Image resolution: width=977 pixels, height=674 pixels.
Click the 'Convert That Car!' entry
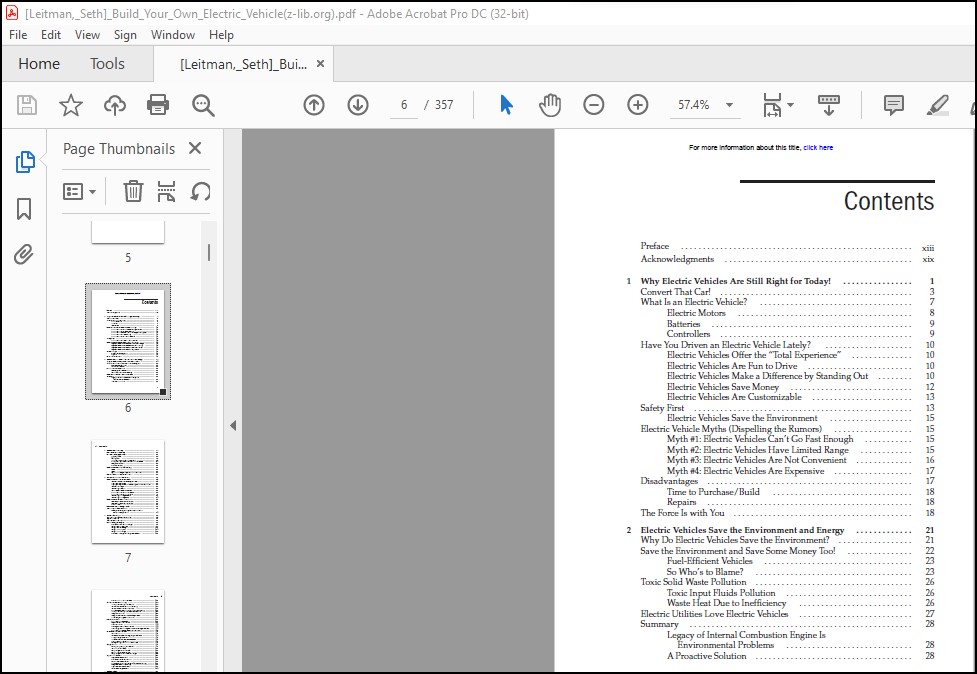(x=675, y=292)
